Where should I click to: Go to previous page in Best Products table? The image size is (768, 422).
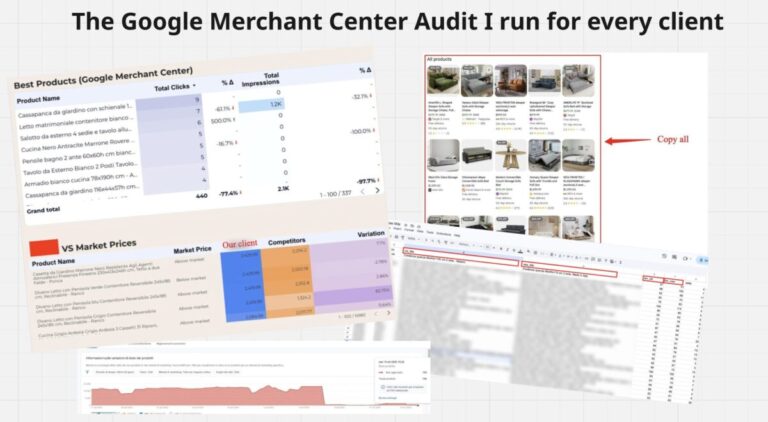[362, 191]
